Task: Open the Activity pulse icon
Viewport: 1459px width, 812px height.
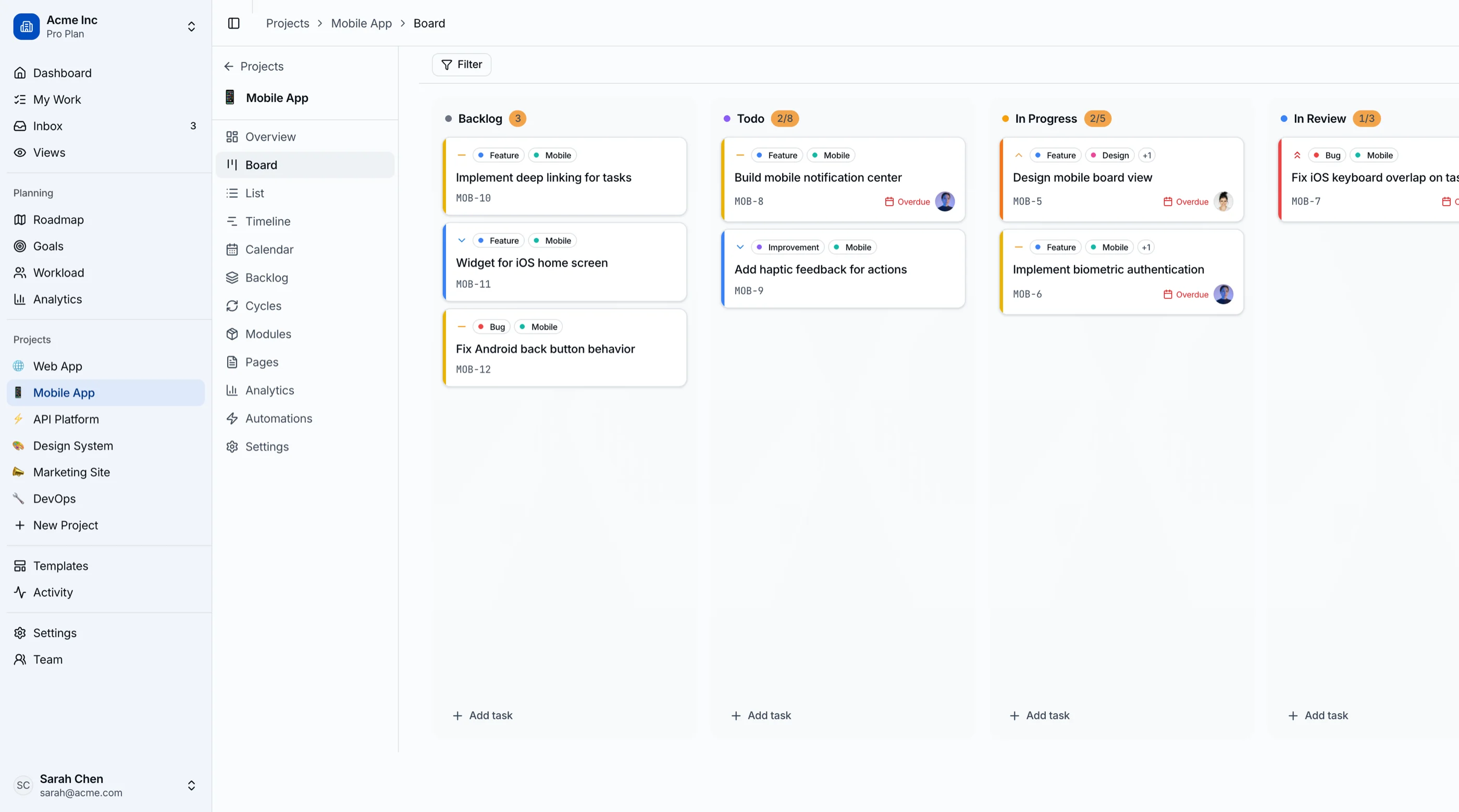Action: coord(20,593)
